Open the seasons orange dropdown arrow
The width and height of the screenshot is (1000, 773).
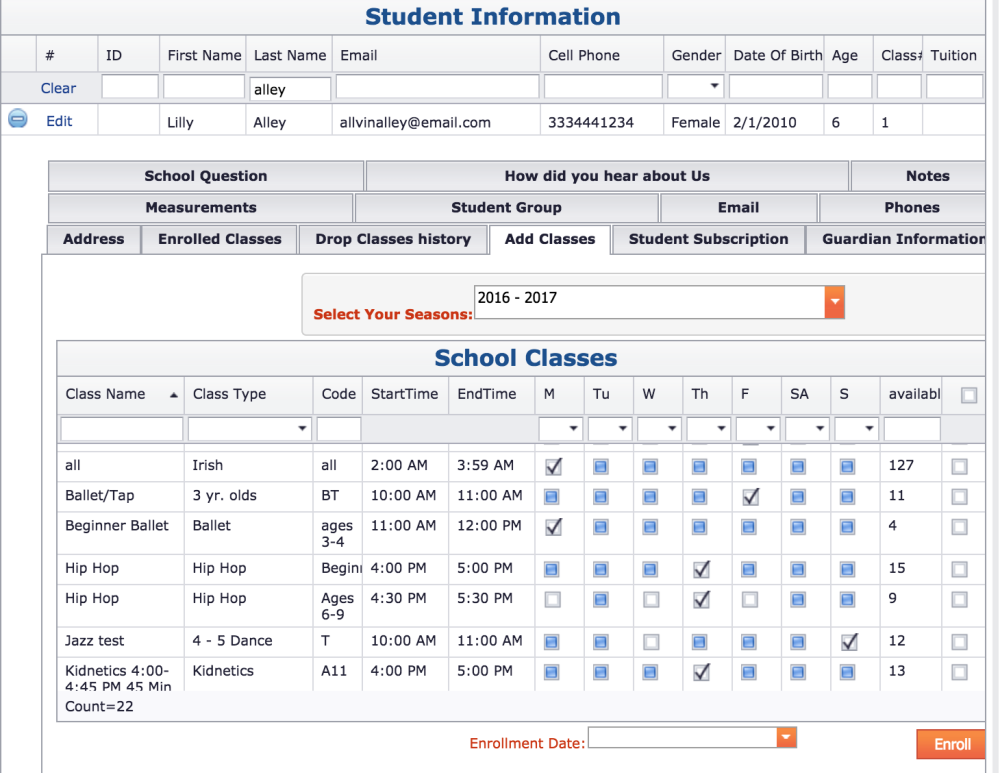[x=834, y=302]
